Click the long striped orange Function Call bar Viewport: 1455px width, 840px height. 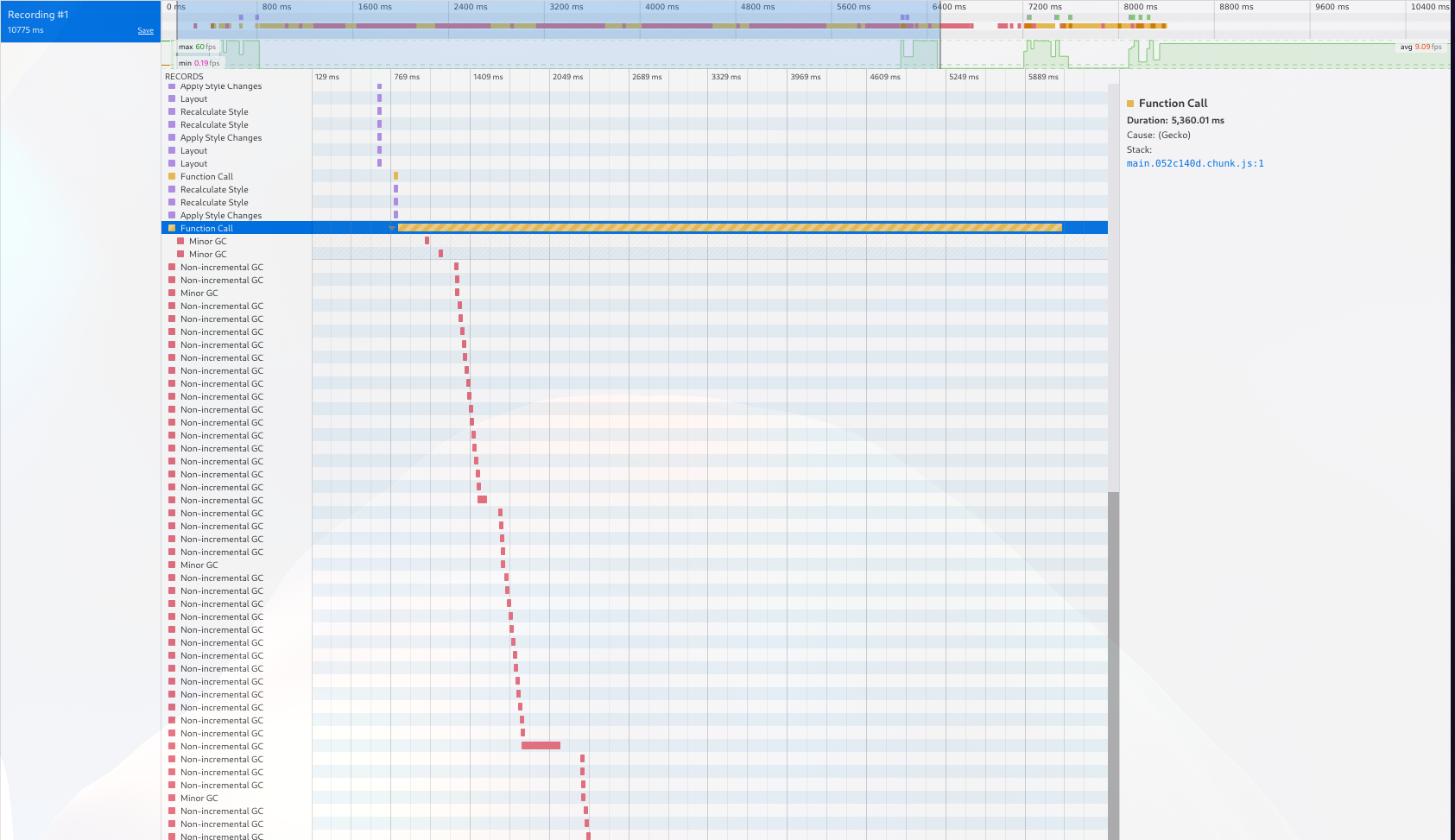pos(730,228)
